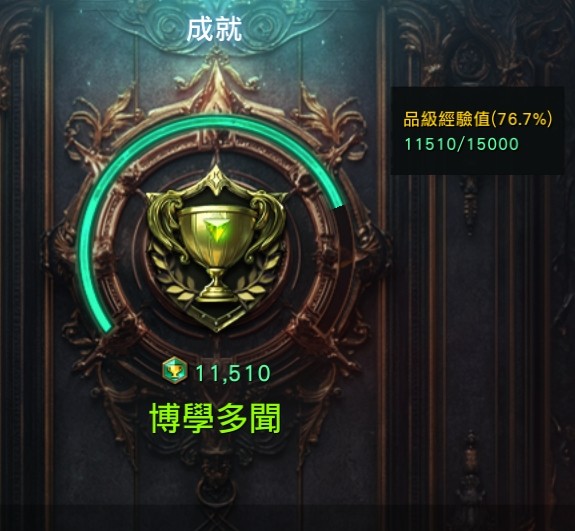Click the dark tooltip panel background
Image resolution: width=575 pixels, height=531 pixels.
[477, 163]
